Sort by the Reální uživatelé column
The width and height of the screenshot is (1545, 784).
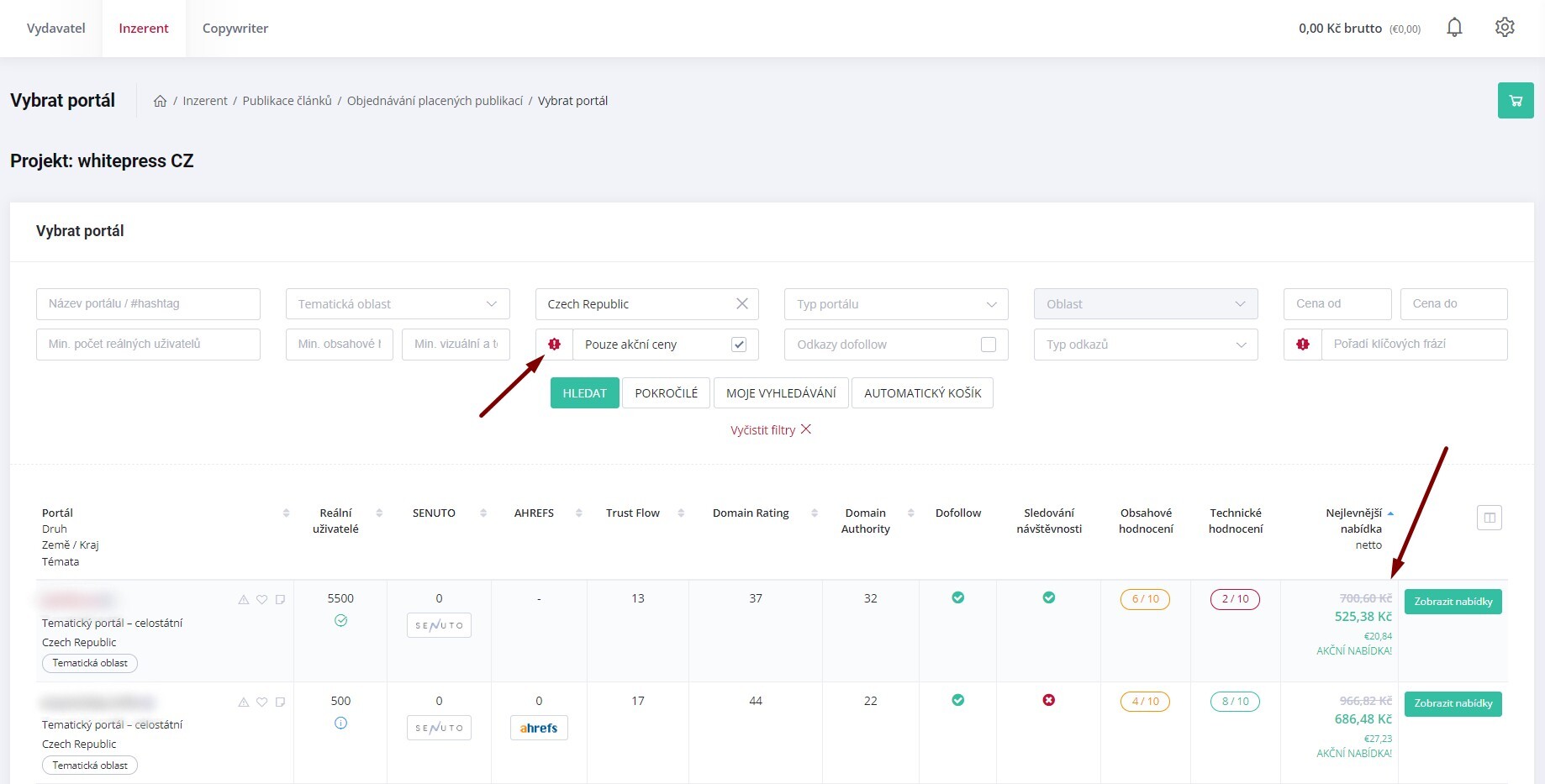coord(379,513)
